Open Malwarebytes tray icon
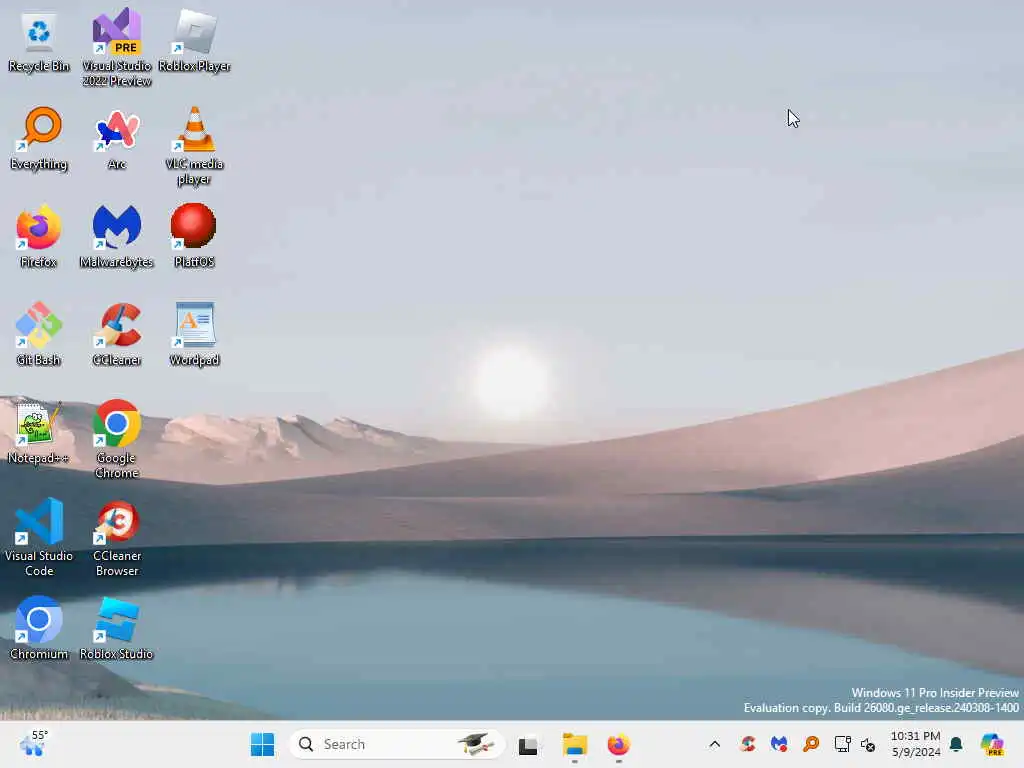The image size is (1024, 768). point(778,744)
